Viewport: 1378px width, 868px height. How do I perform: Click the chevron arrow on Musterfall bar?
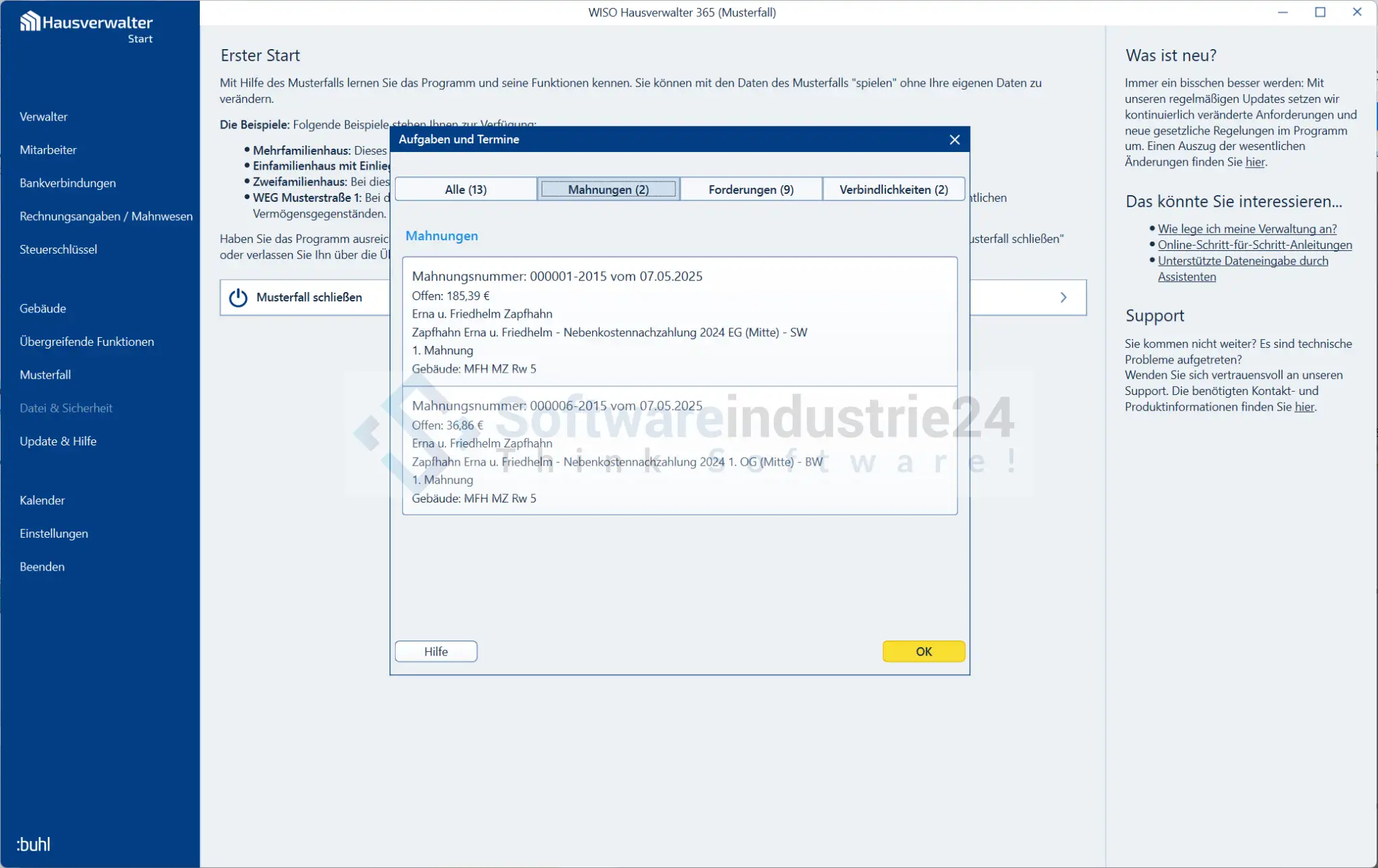click(1063, 297)
